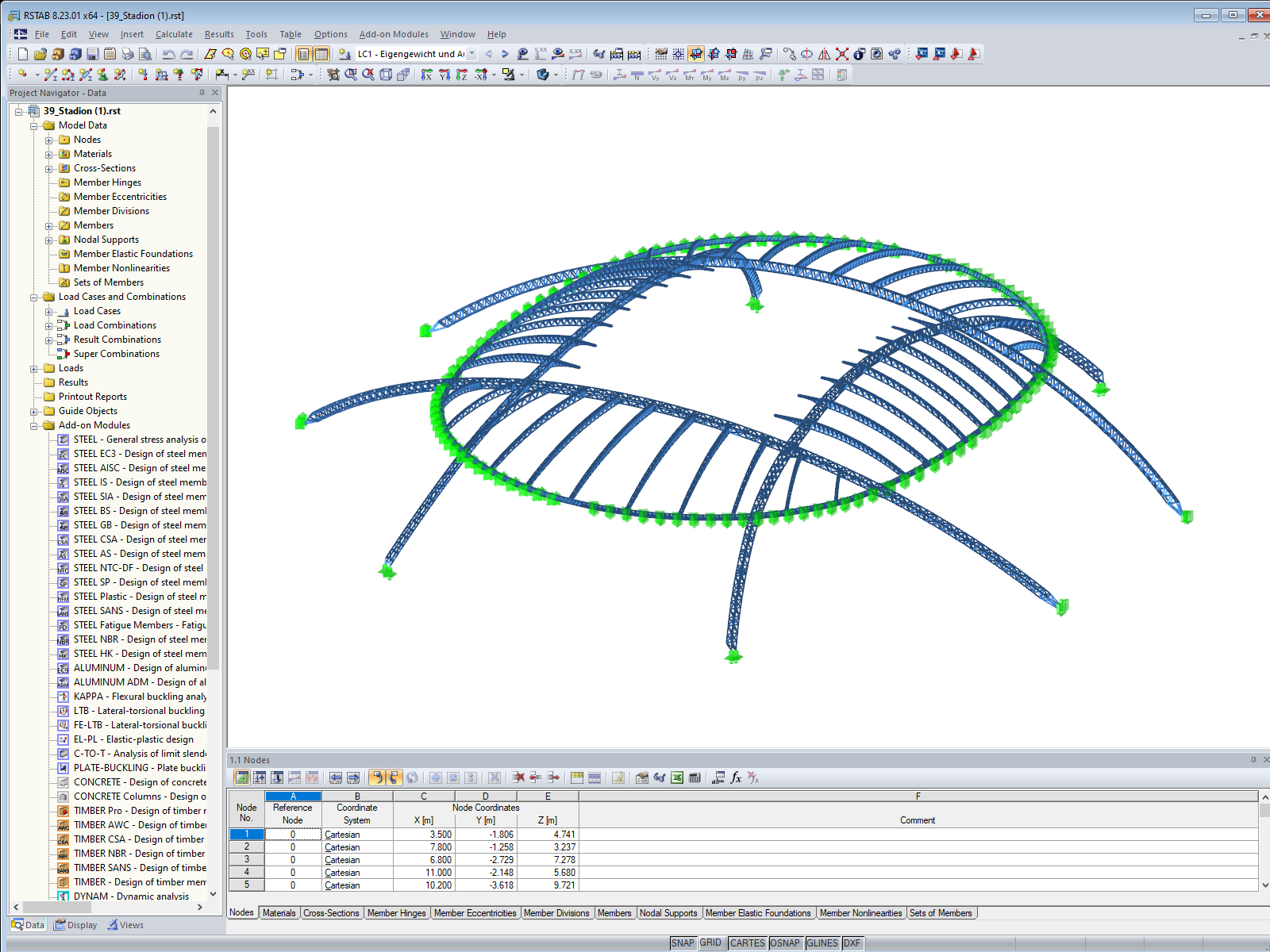Go to previous load case arrow
Viewport: 1270px width, 952px height.
488,54
